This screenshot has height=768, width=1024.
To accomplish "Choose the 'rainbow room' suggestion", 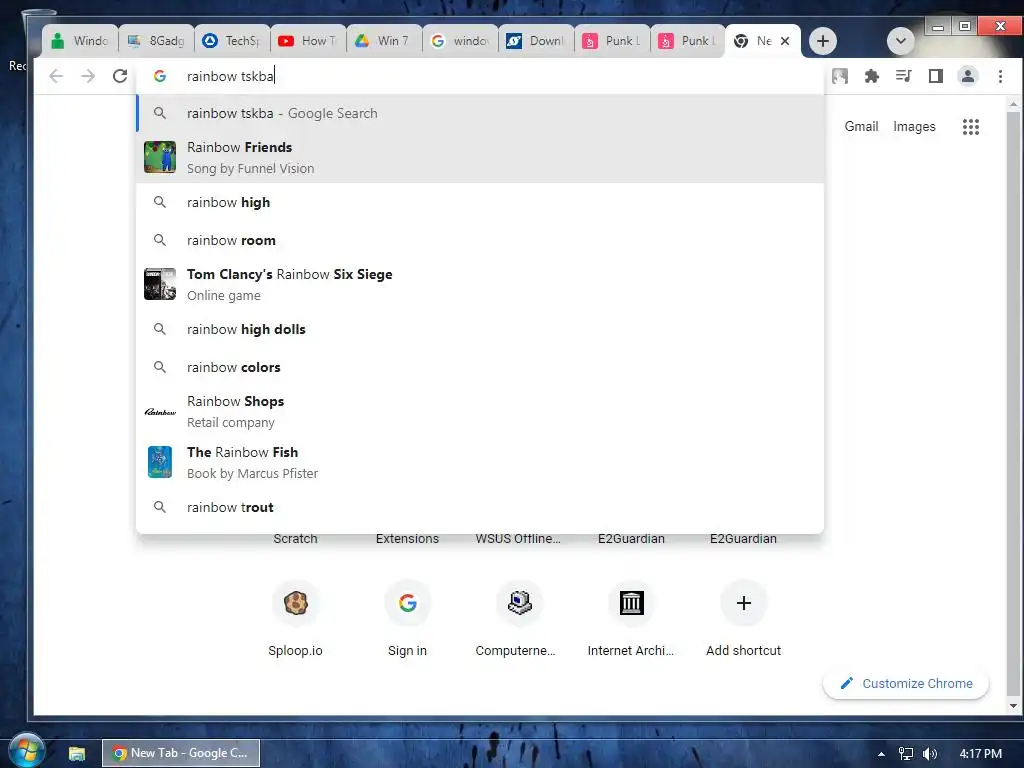I will click(480, 240).
